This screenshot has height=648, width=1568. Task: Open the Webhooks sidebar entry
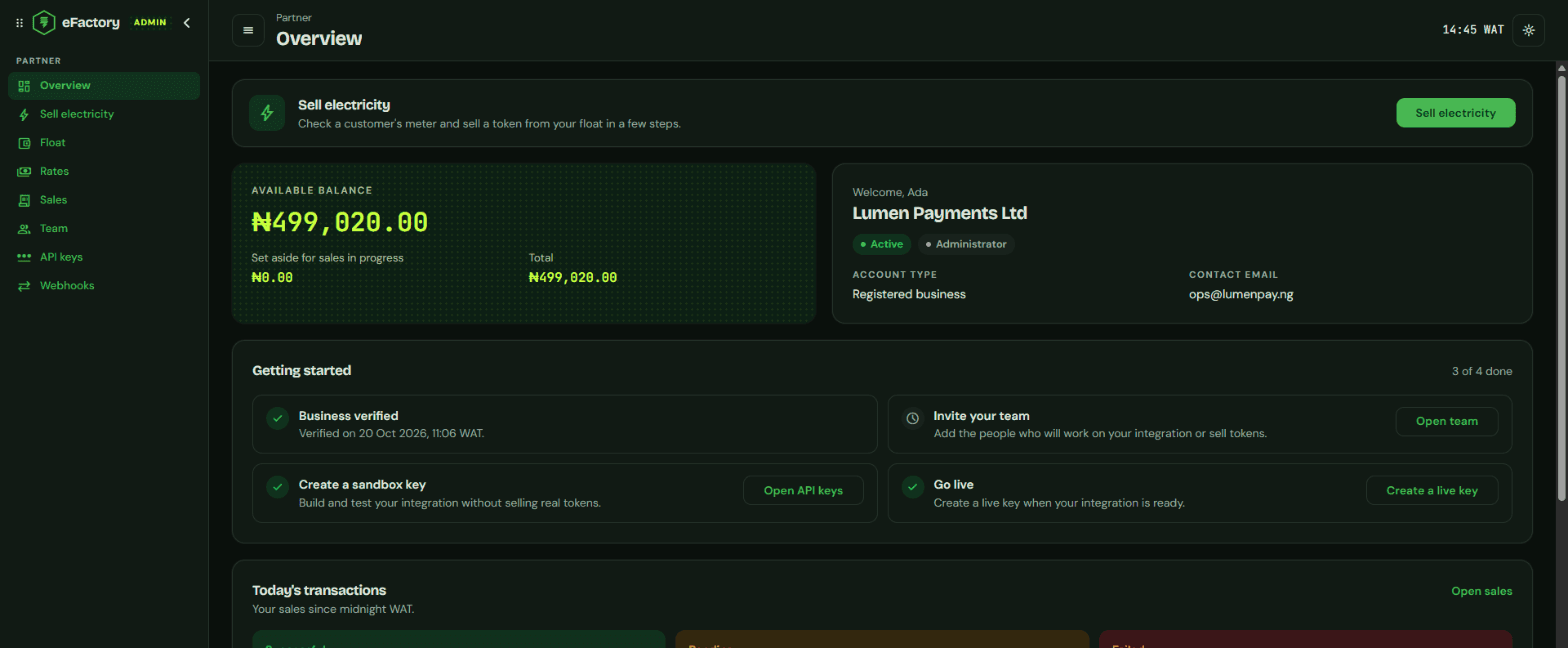[104, 286]
